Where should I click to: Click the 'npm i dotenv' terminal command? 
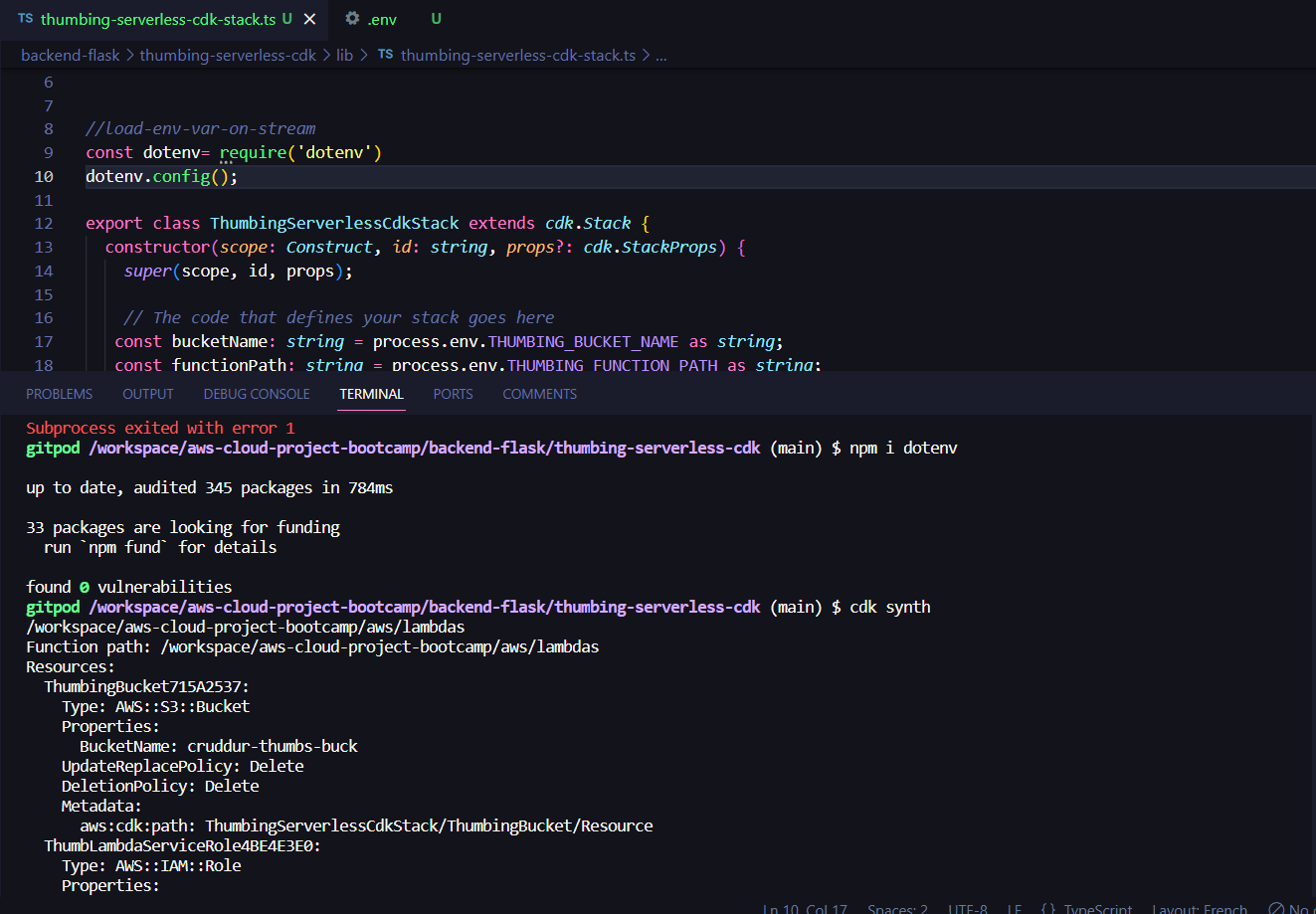pos(903,449)
